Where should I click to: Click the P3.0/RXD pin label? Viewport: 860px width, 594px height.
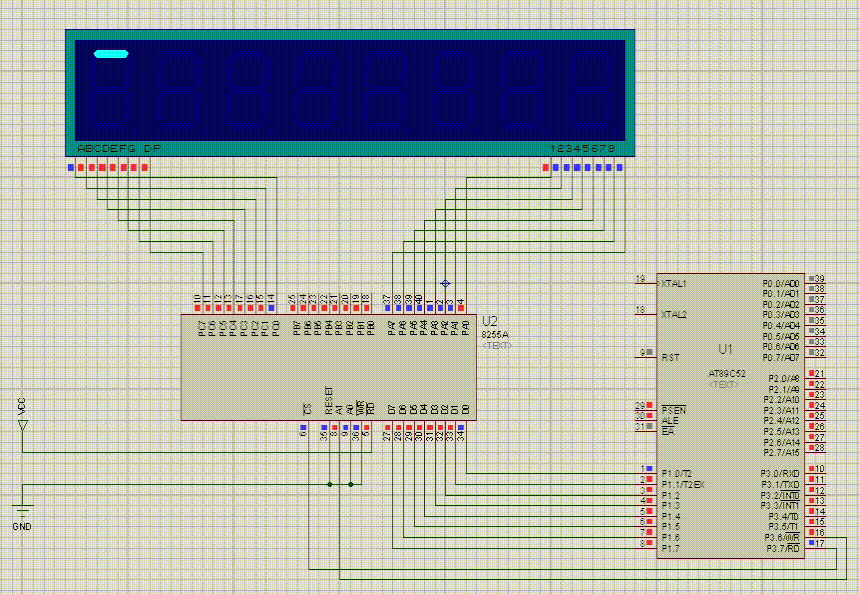pos(780,473)
